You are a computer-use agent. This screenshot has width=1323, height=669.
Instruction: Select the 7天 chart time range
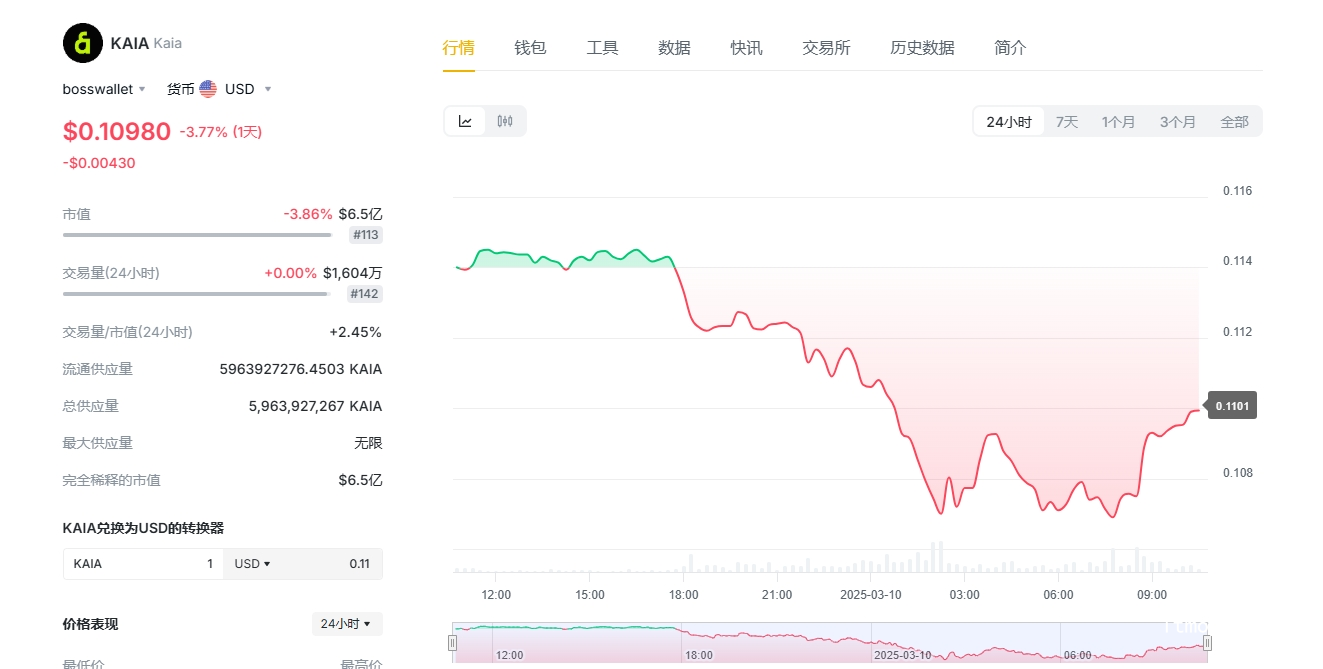point(1067,122)
